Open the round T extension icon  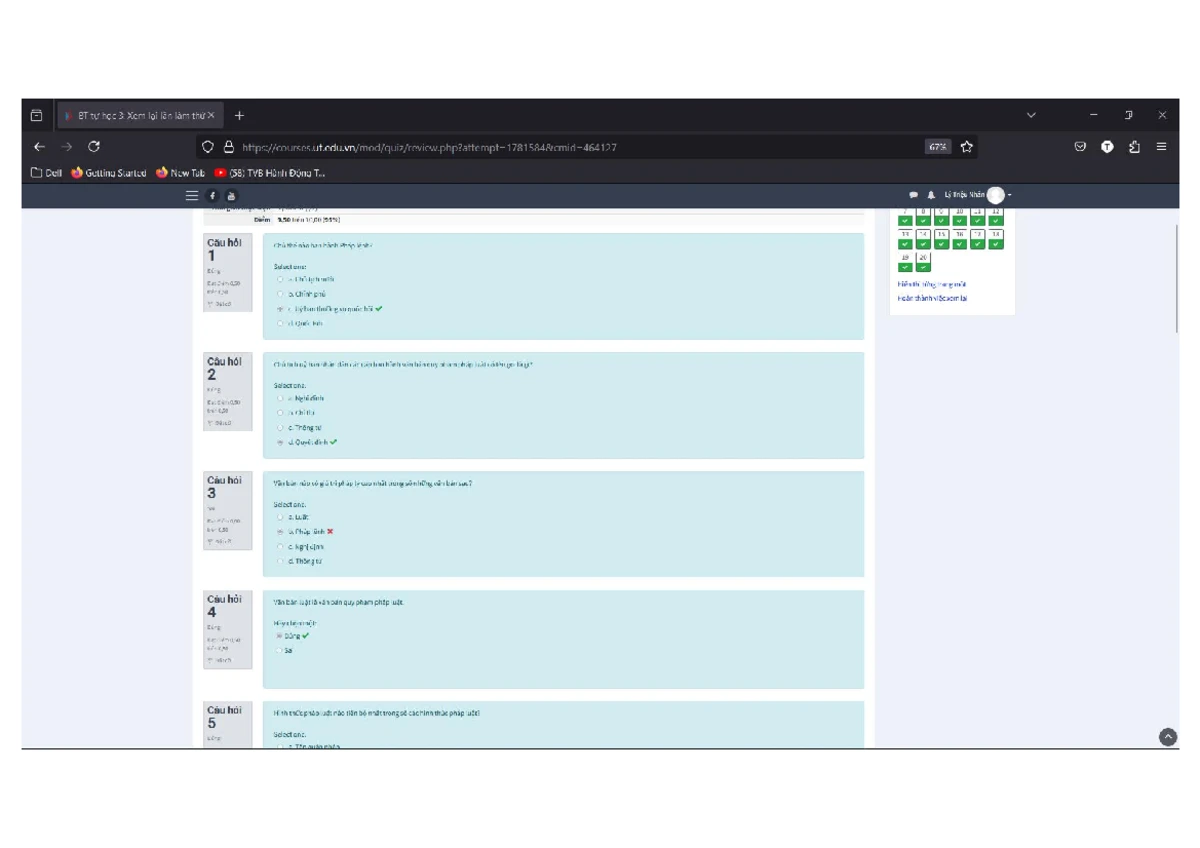[1107, 147]
